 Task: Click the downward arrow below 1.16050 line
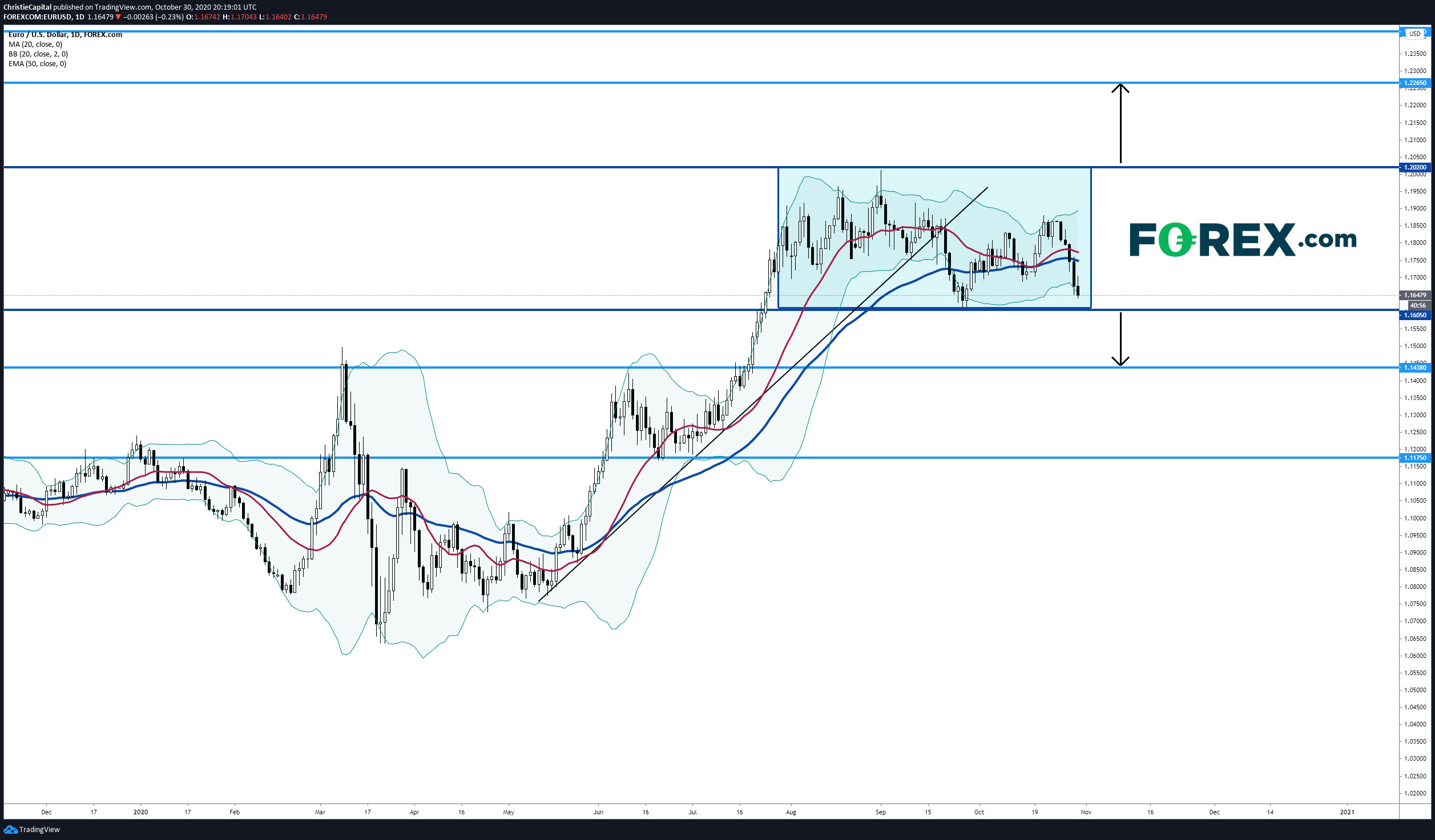pos(1120,339)
